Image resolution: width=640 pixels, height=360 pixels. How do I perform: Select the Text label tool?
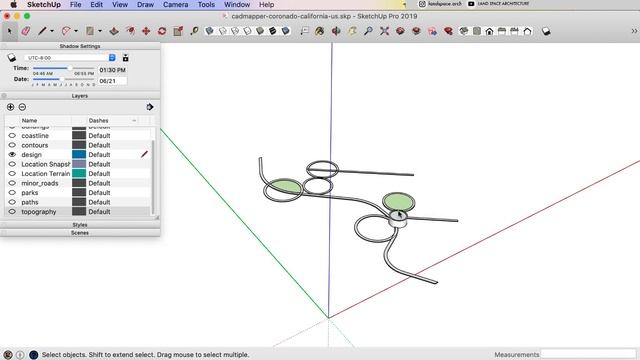304,31
